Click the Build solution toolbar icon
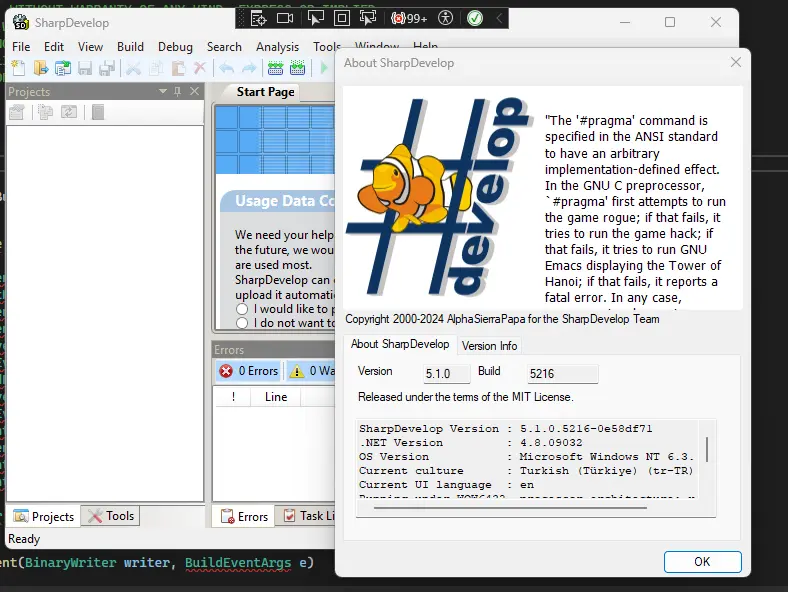The image size is (788, 592). [x=275, y=68]
